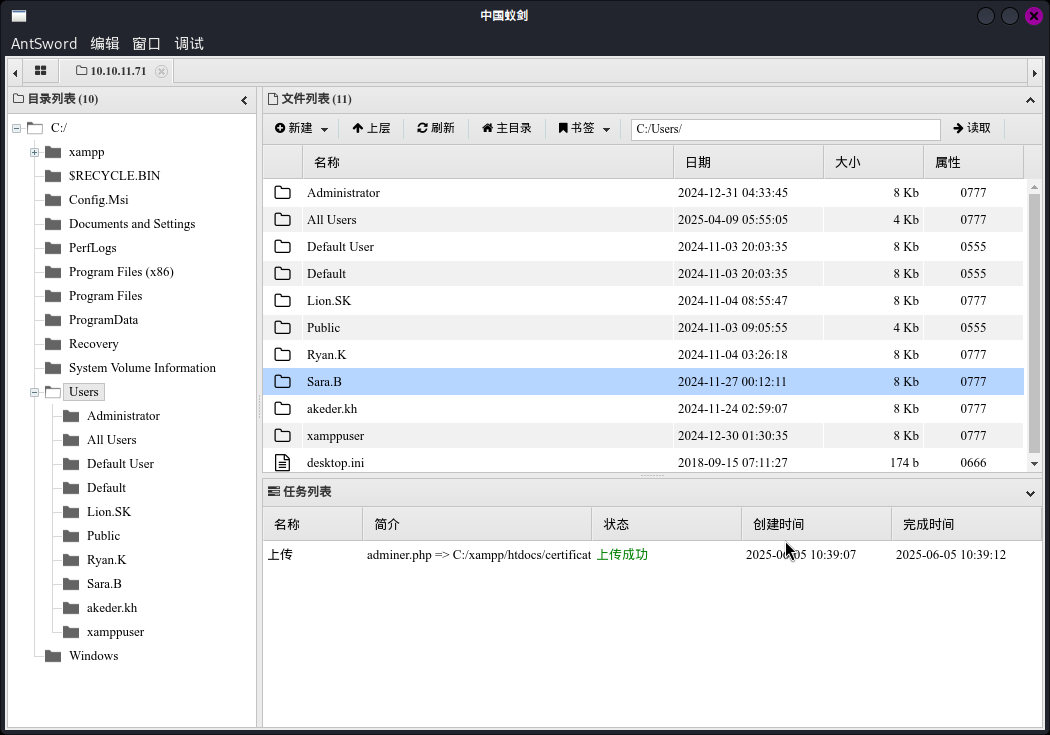Open the home directory (主目录)
The width and height of the screenshot is (1050, 735).
click(507, 128)
